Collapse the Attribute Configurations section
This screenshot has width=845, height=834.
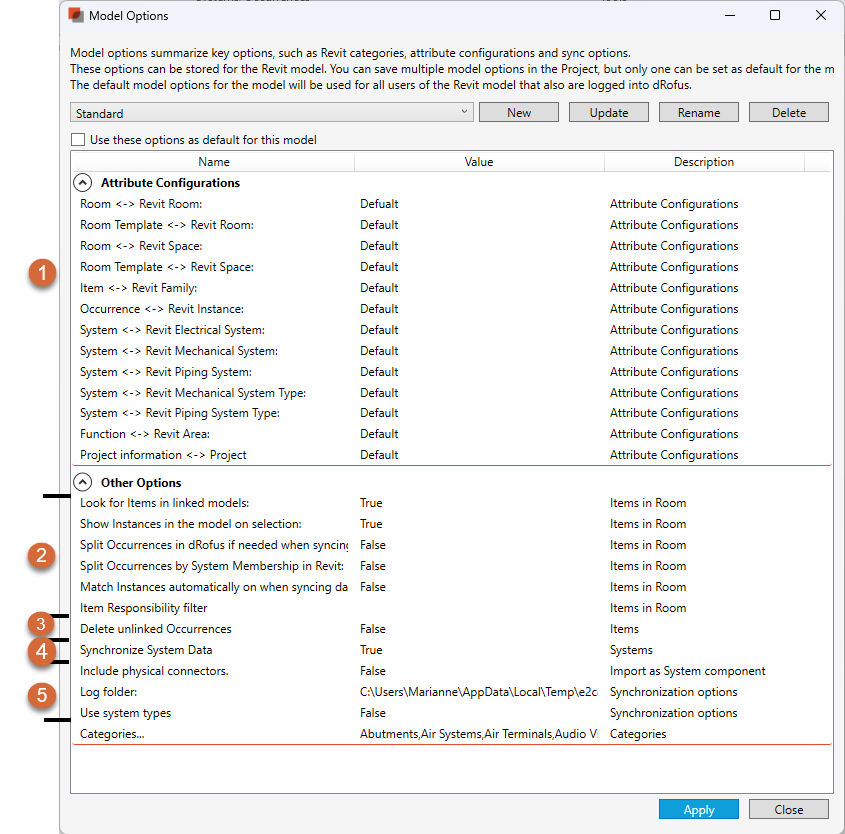[x=82, y=183]
